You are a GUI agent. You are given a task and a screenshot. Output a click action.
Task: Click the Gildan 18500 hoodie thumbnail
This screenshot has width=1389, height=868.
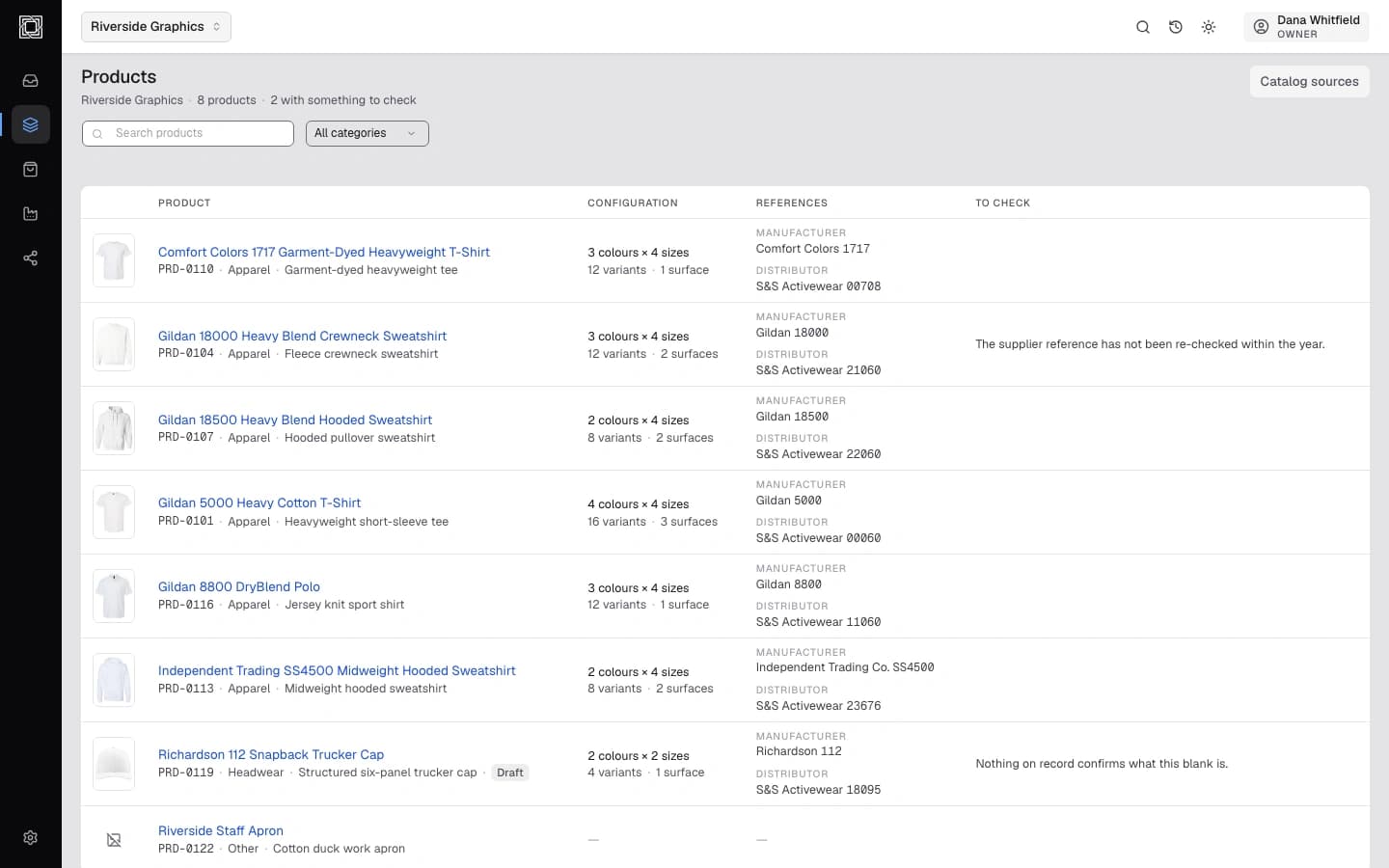pyautogui.click(x=114, y=428)
